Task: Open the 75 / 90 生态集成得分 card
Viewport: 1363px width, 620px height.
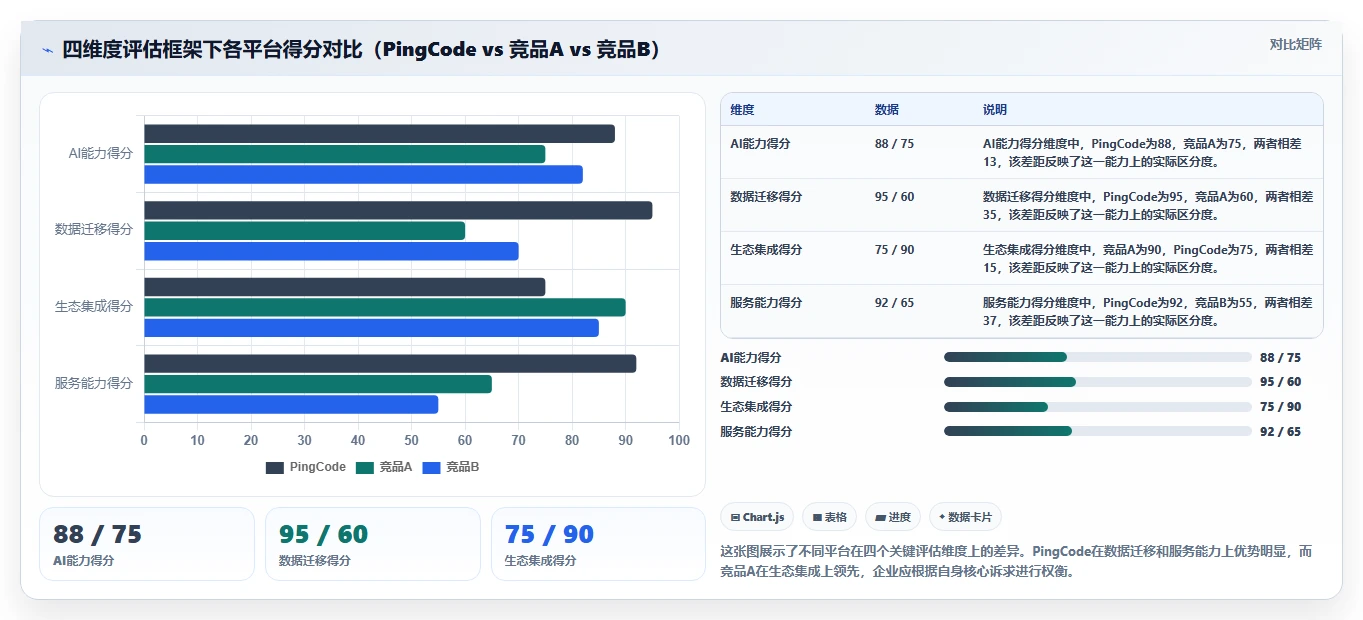Action: pyautogui.click(x=598, y=544)
